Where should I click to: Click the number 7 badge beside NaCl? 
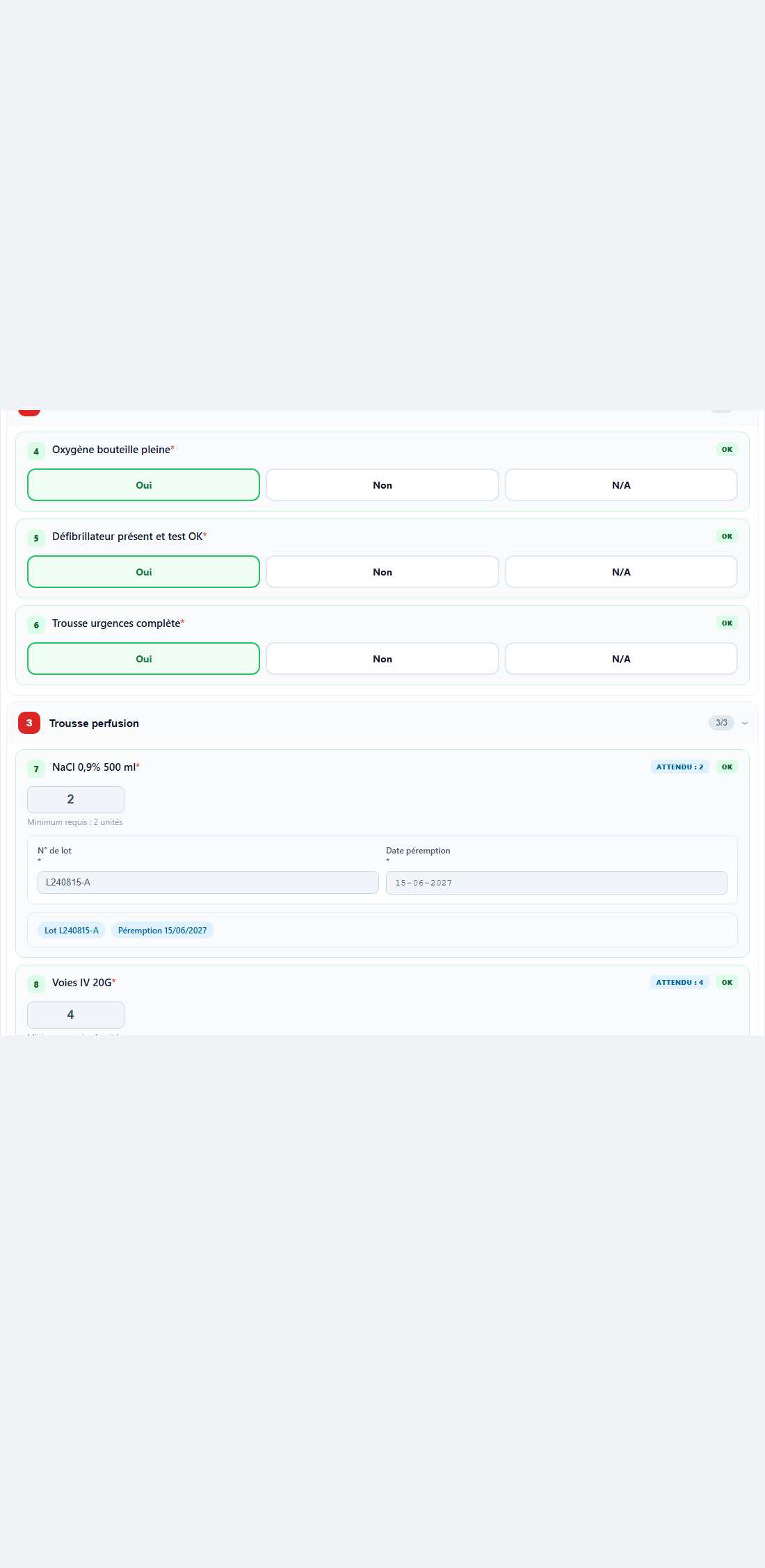click(36, 769)
